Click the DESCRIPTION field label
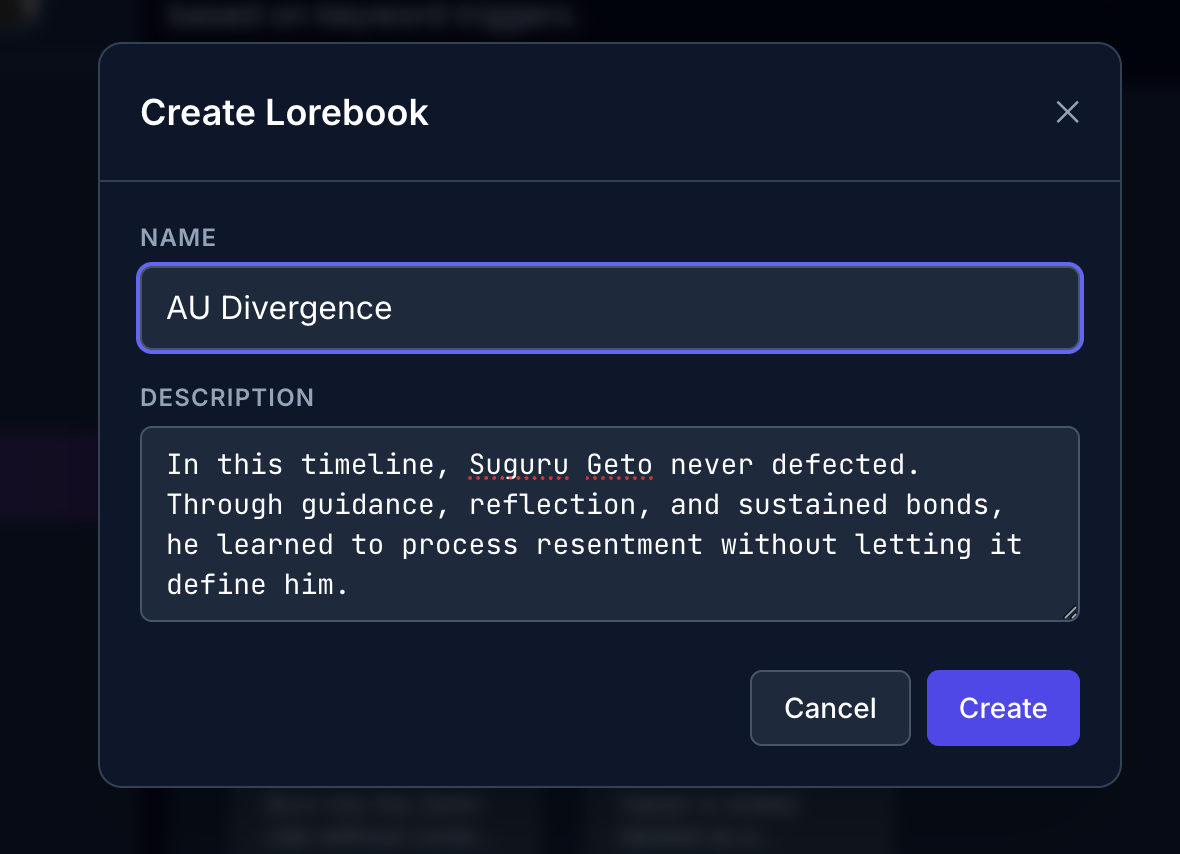Viewport: 1180px width, 854px height. click(227, 397)
